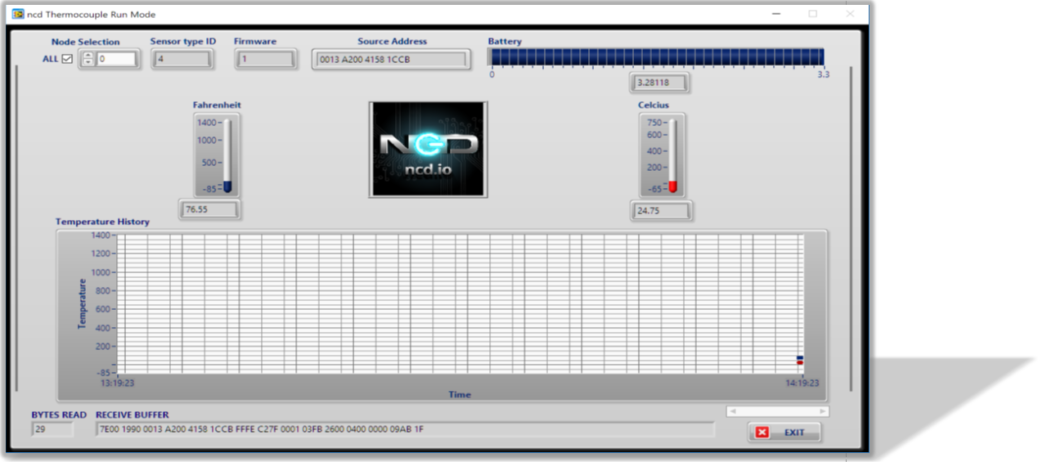Select the Source Address field
This screenshot has width=1038, height=462.
click(390, 60)
